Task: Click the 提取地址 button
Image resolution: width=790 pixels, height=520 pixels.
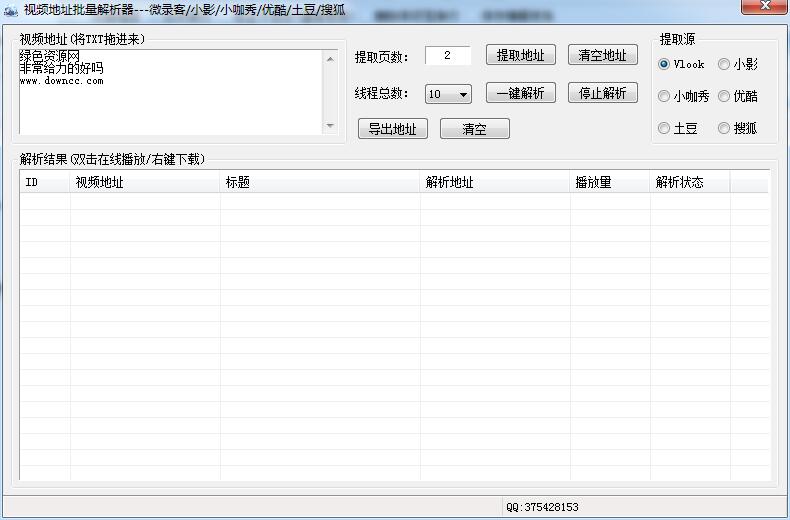Action: point(521,55)
